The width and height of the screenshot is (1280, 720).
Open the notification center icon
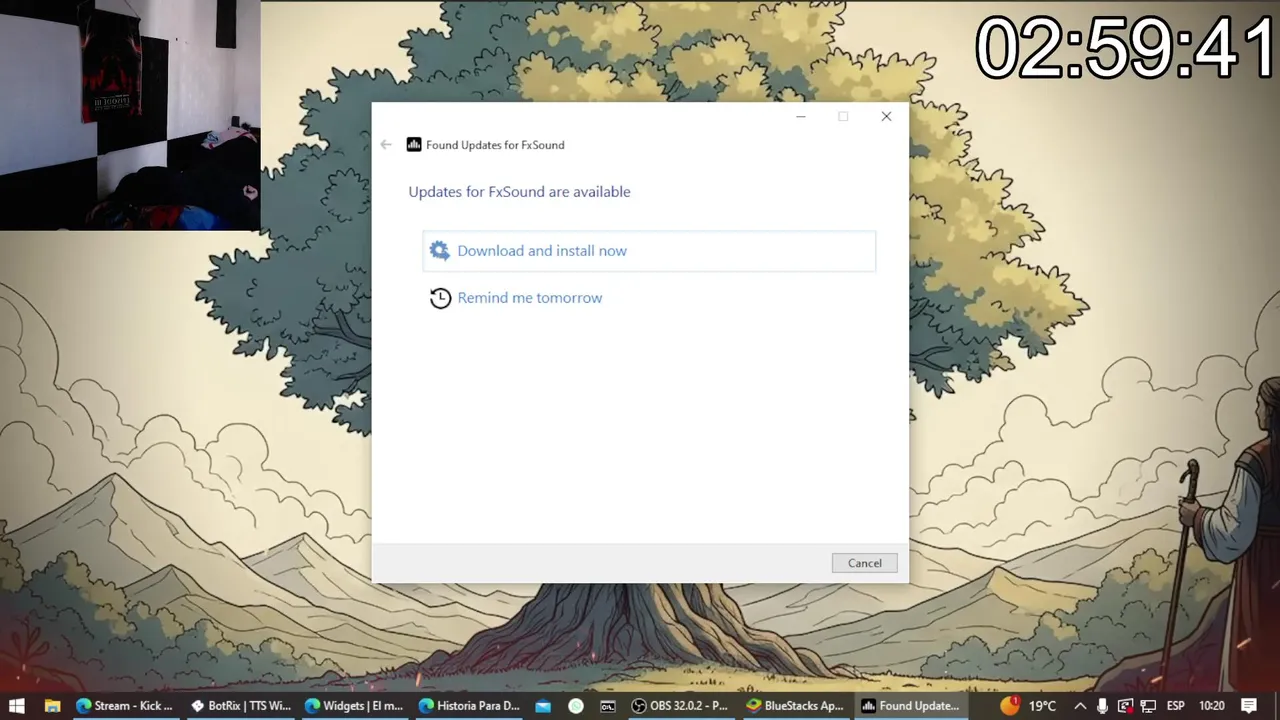(1249, 706)
